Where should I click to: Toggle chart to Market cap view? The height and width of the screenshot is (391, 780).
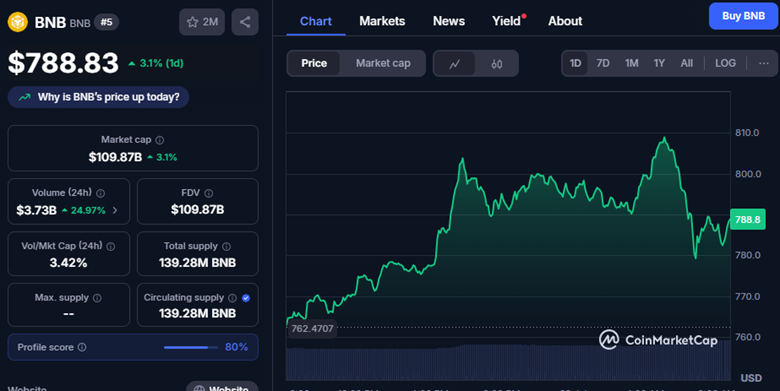pyautogui.click(x=383, y=64)
